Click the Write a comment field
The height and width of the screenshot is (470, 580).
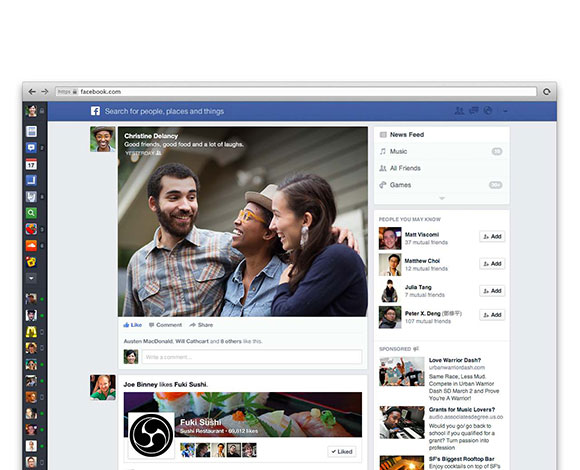pyautogui.click(x=252, y=357)
